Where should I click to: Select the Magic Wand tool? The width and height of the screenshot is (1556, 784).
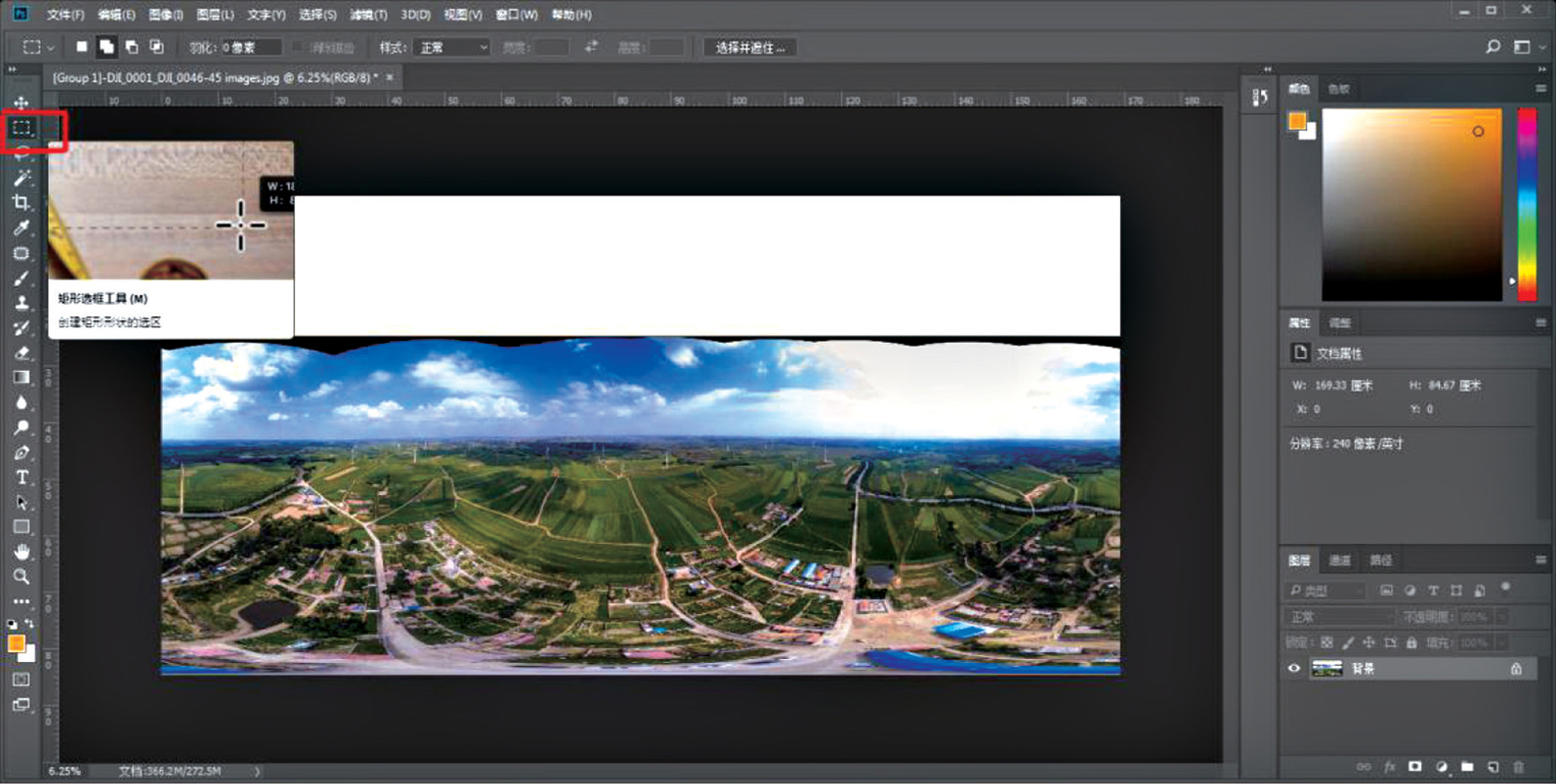click(21, 178)
